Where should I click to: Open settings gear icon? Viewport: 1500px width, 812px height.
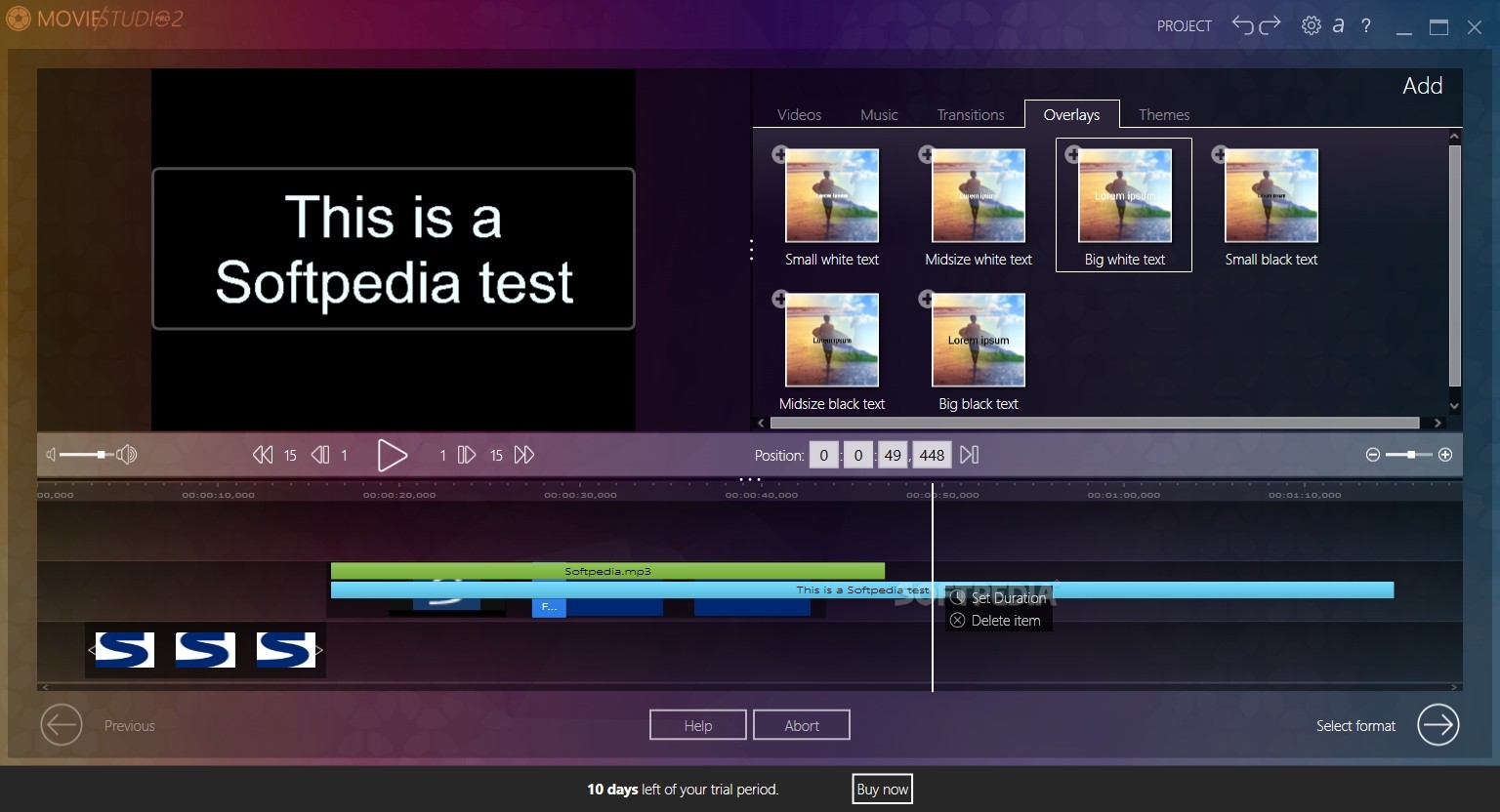1312,25
